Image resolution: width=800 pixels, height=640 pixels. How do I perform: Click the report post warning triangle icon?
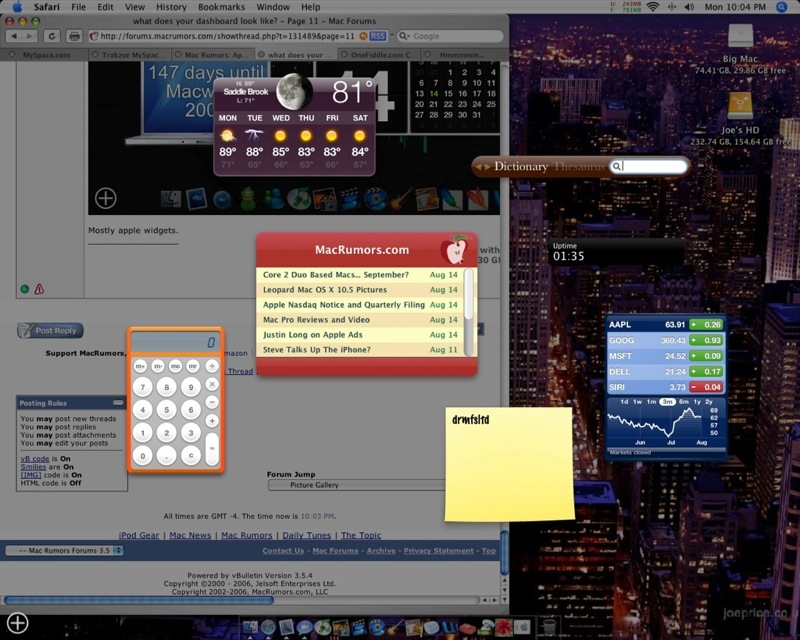[x=39, y=289]
